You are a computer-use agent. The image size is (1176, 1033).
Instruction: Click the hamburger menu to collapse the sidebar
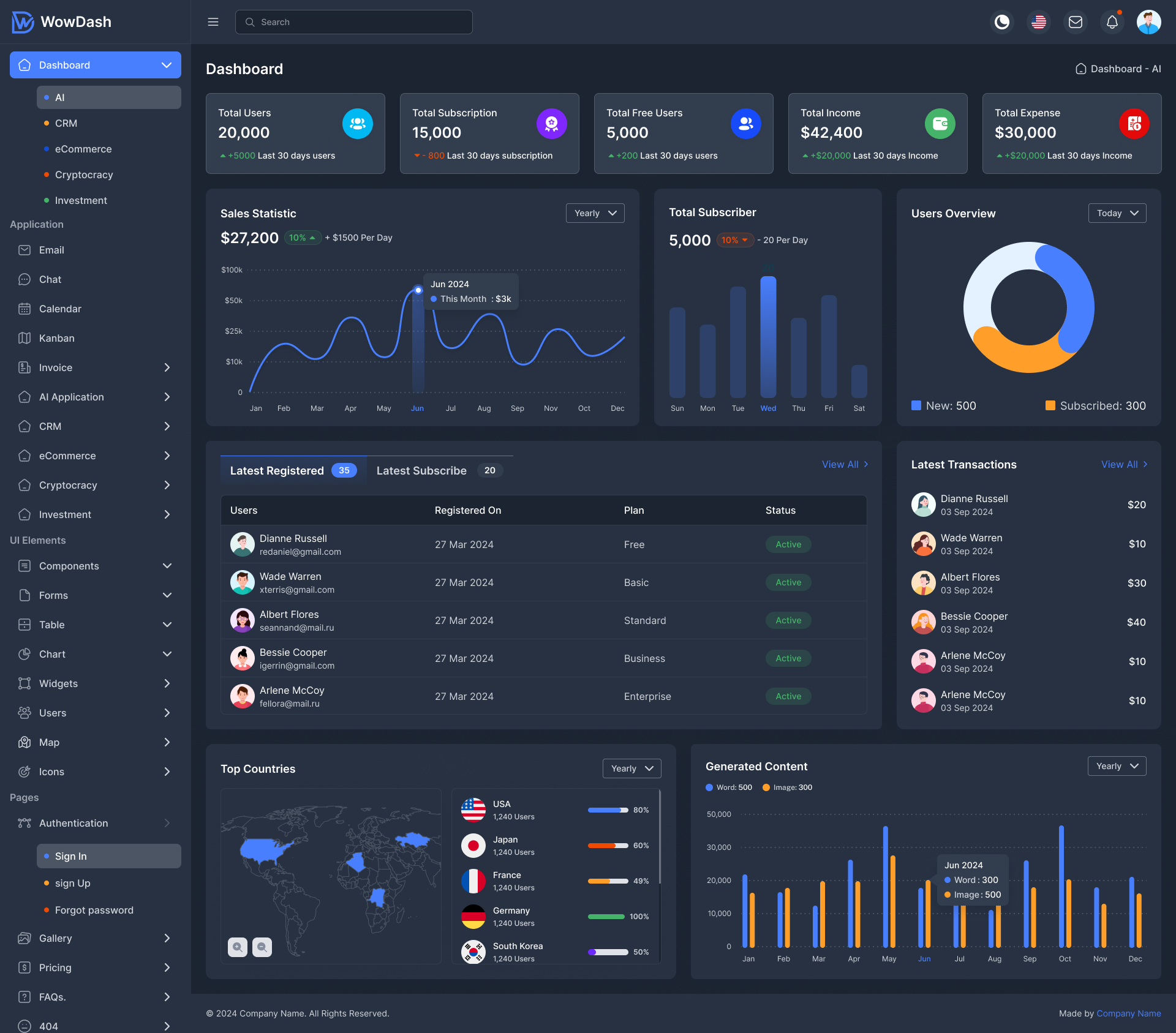213,21
